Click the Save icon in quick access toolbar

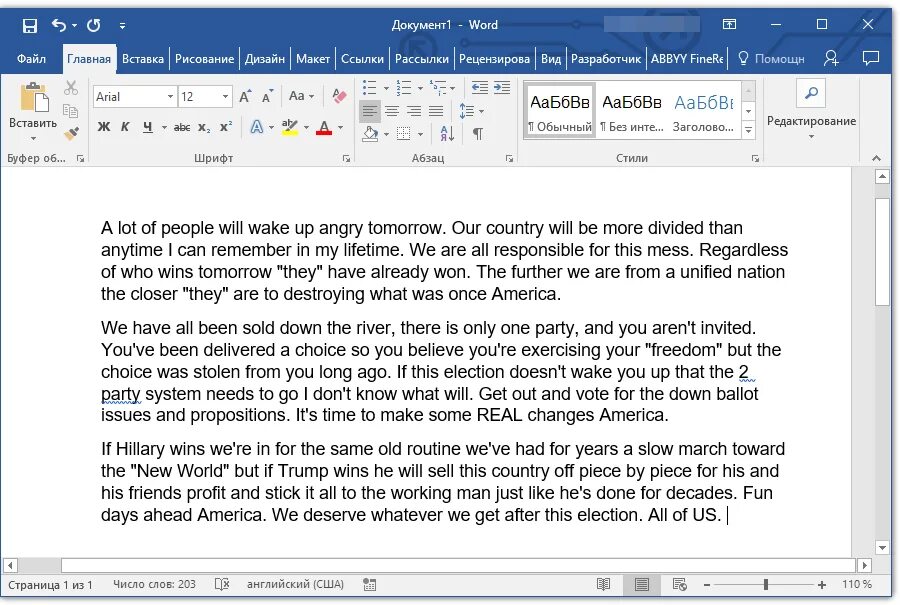point(30,25)
